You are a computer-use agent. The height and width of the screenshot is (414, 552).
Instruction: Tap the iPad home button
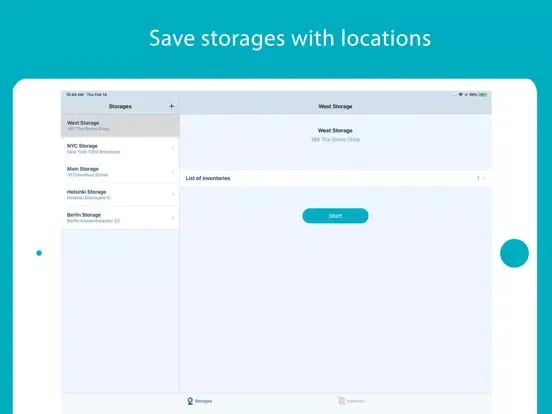tap(514, 253)
